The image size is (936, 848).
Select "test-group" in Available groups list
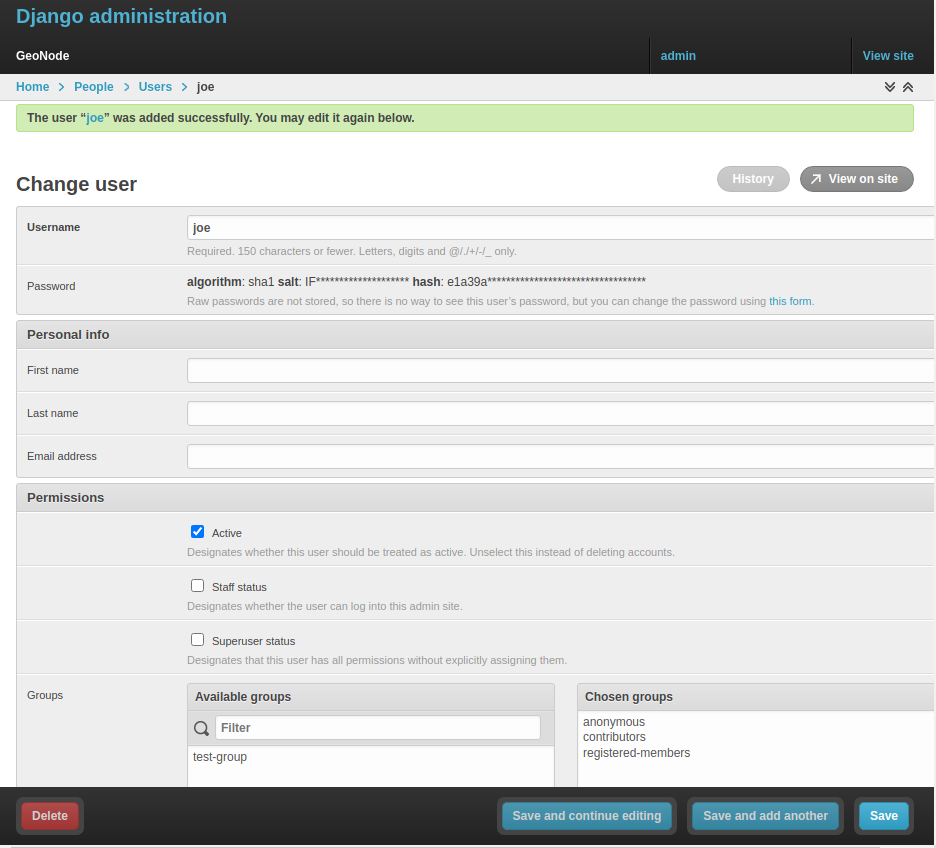point(219,756)
